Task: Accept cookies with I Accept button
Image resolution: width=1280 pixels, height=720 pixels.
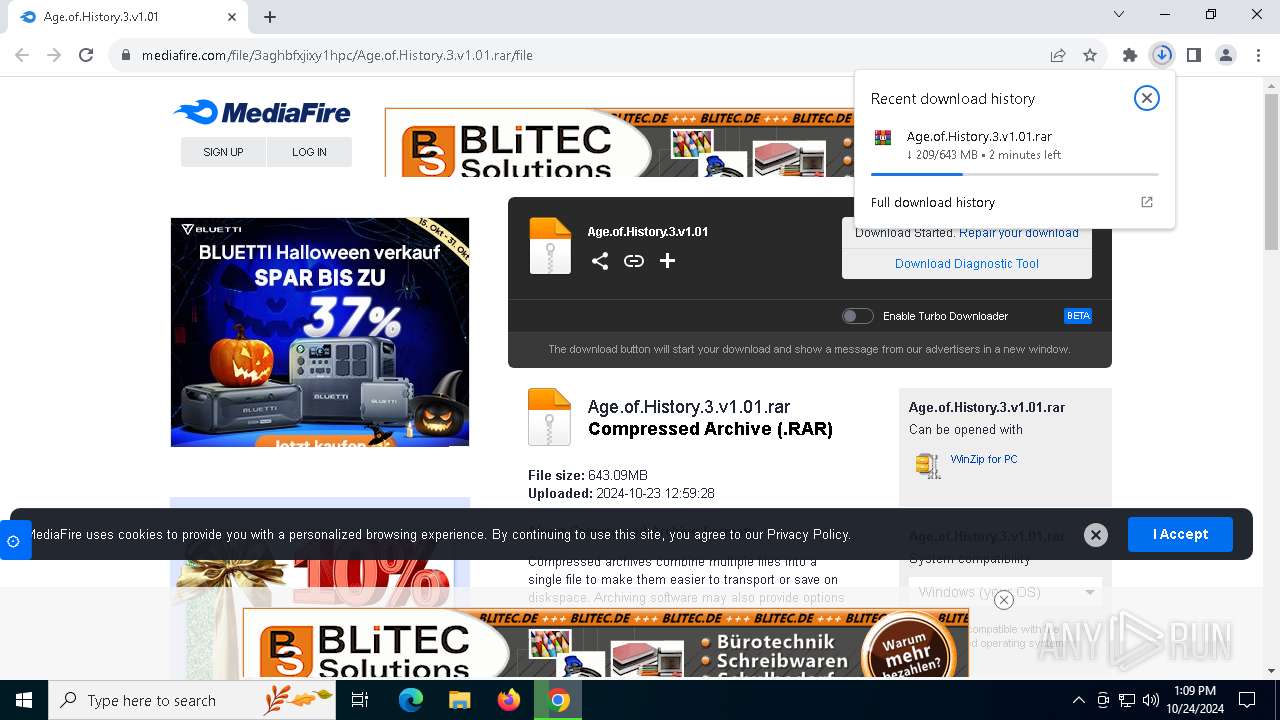Action: pyautogui.click(x=1180, y=534)
